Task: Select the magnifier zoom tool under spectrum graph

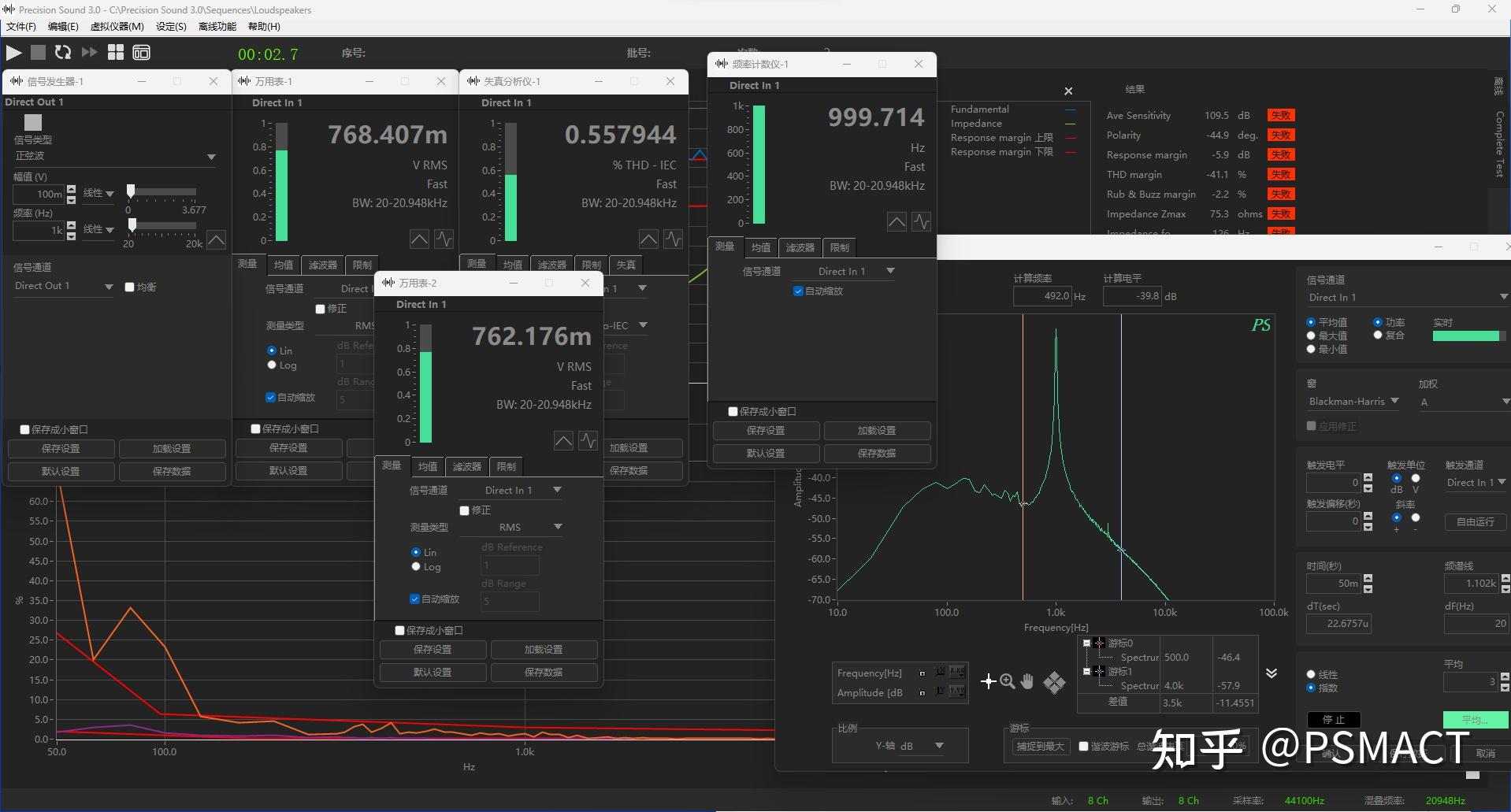Action: [1008, 682]
